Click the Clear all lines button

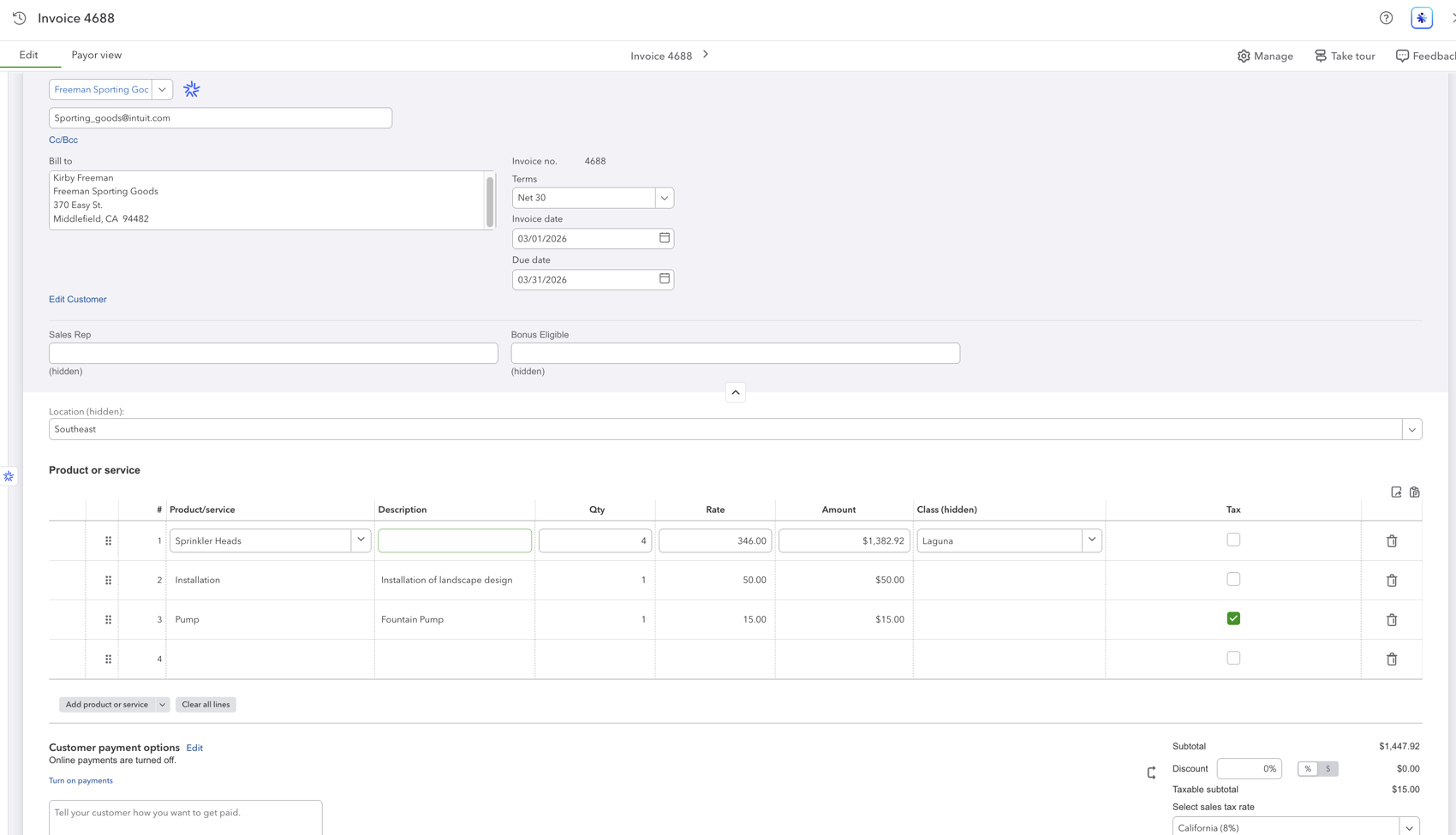pos(206,705)
